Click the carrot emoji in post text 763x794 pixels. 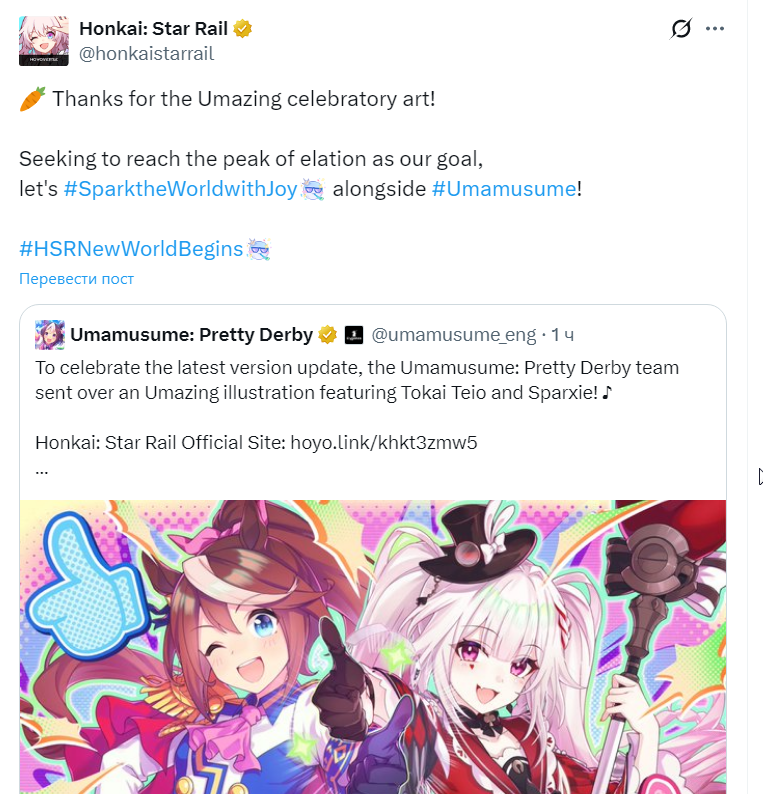point(31,100)
